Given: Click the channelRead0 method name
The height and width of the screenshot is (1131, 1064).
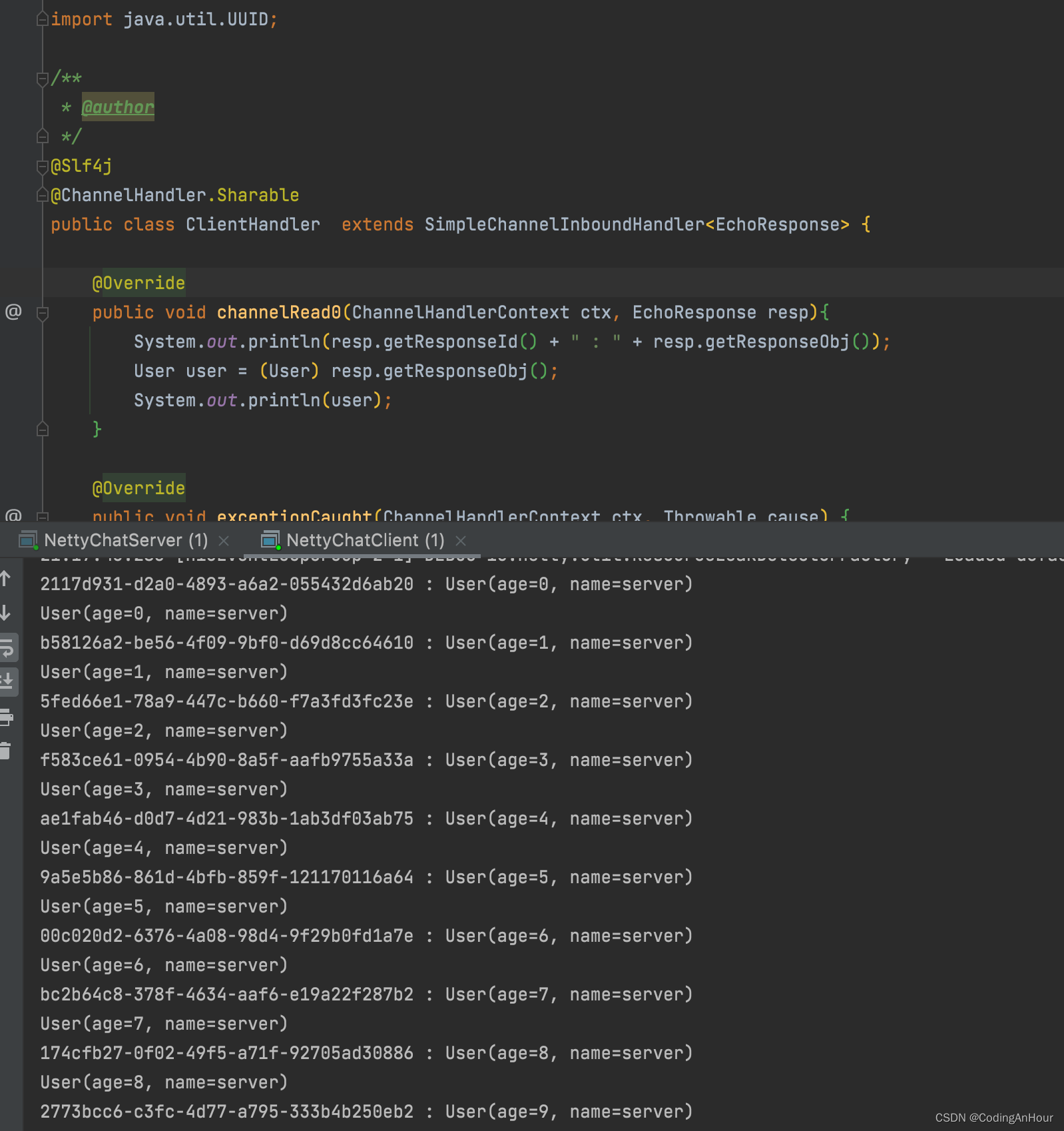Looking at the screenshot, I should [x=279, y=312].
